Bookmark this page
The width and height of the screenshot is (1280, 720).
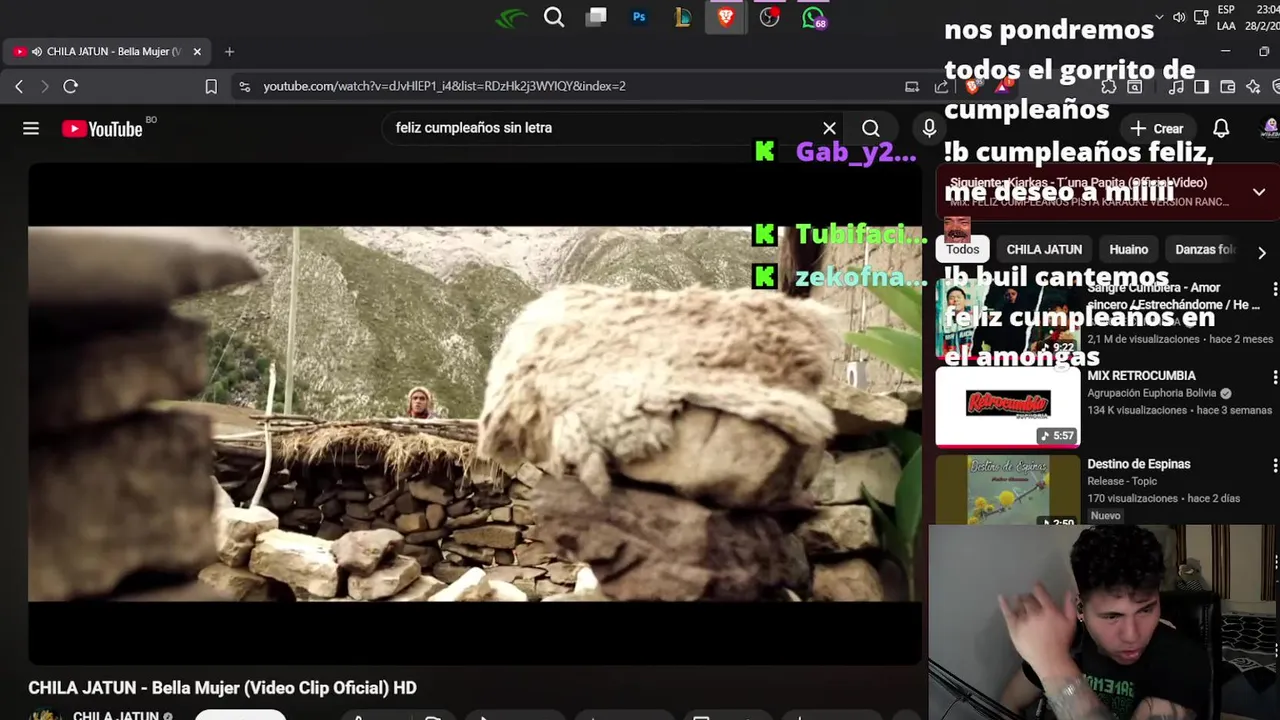tap(211, 86)
